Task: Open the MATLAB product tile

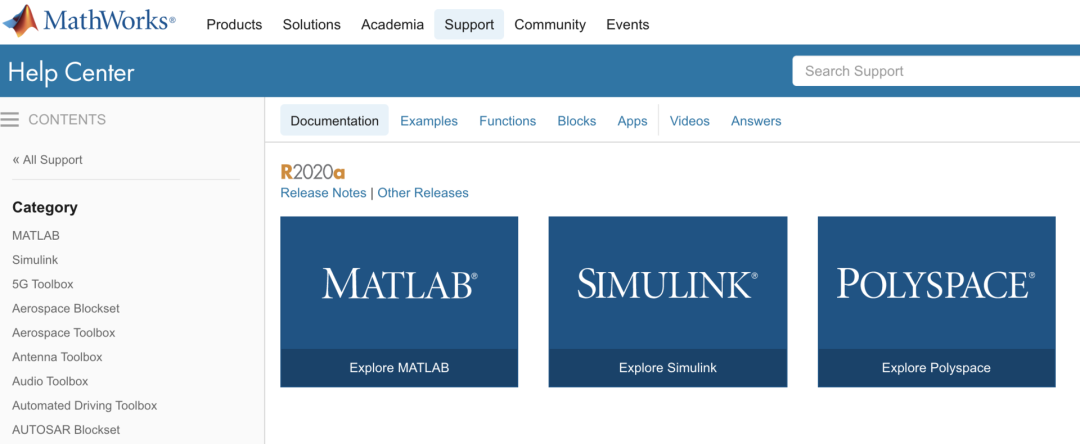Action: coord(399,283)
